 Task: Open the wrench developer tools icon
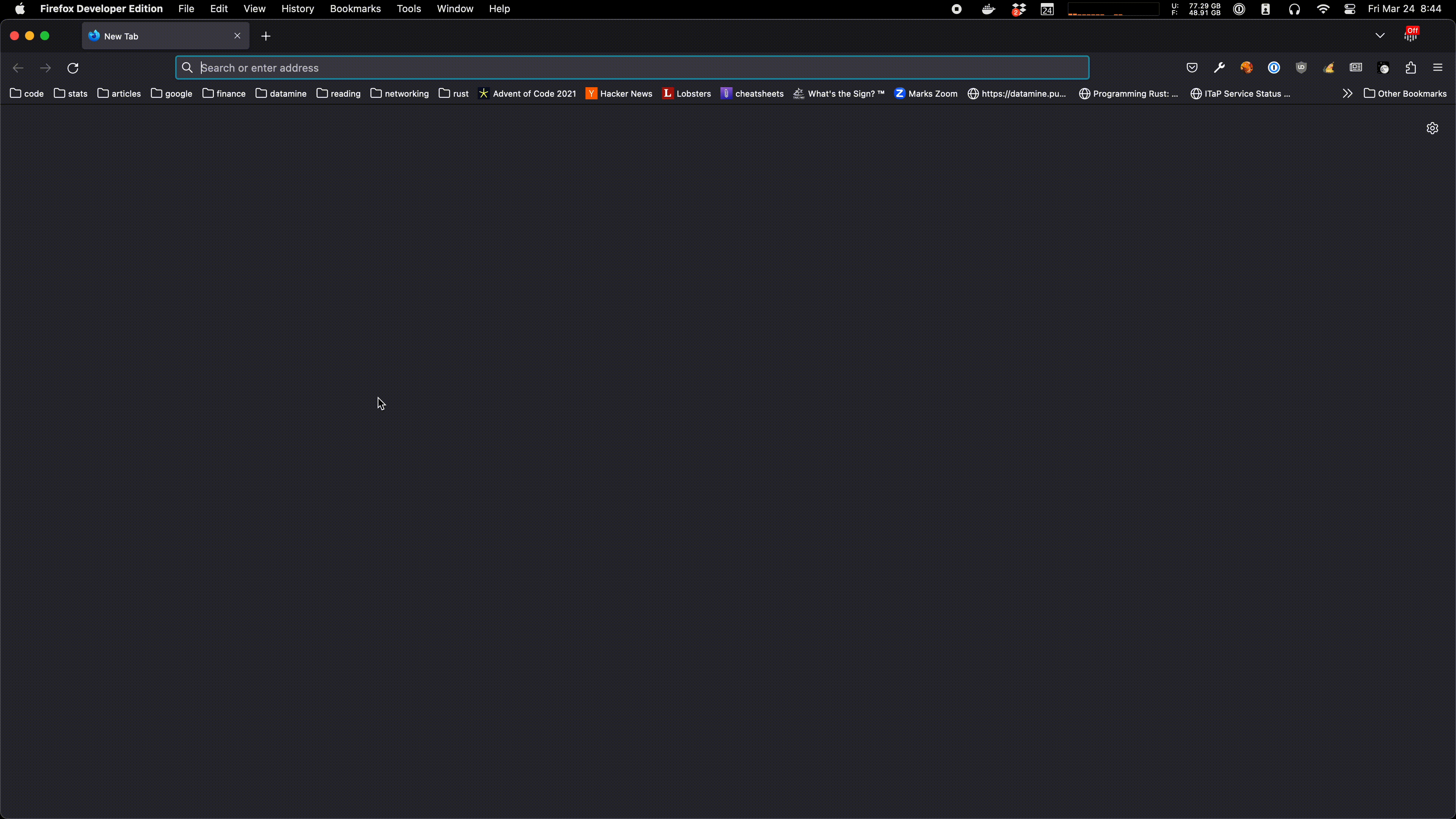pyautogui.click(x=1219, y=68)
